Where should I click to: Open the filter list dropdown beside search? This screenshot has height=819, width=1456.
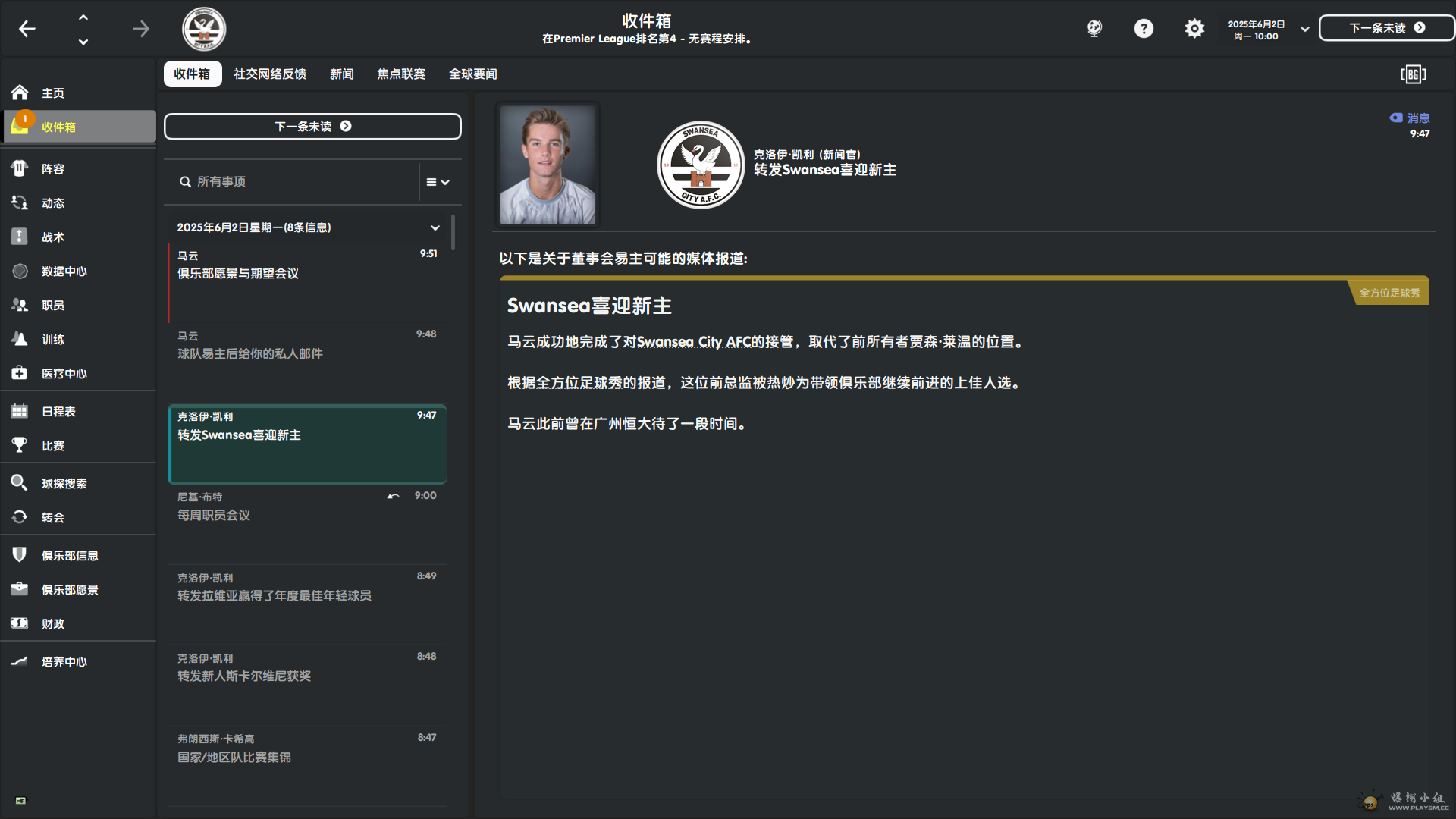[438, 182]
